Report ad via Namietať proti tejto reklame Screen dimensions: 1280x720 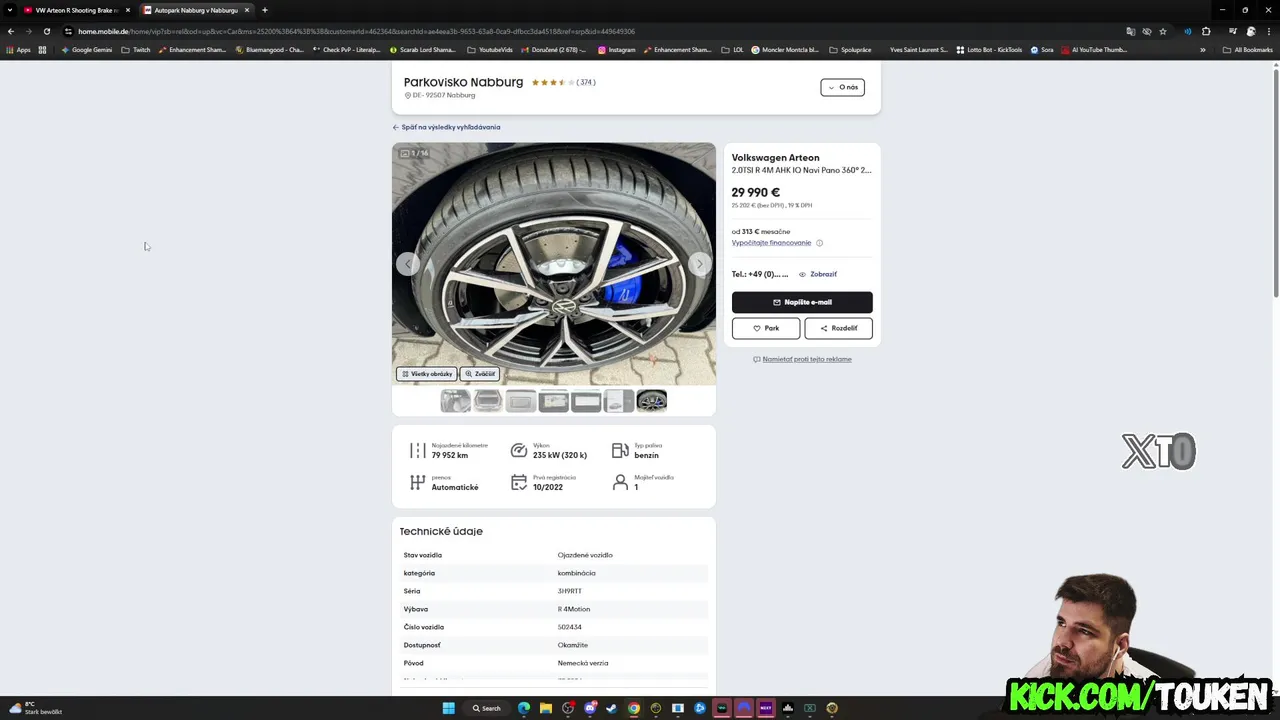tap(802, 359)
